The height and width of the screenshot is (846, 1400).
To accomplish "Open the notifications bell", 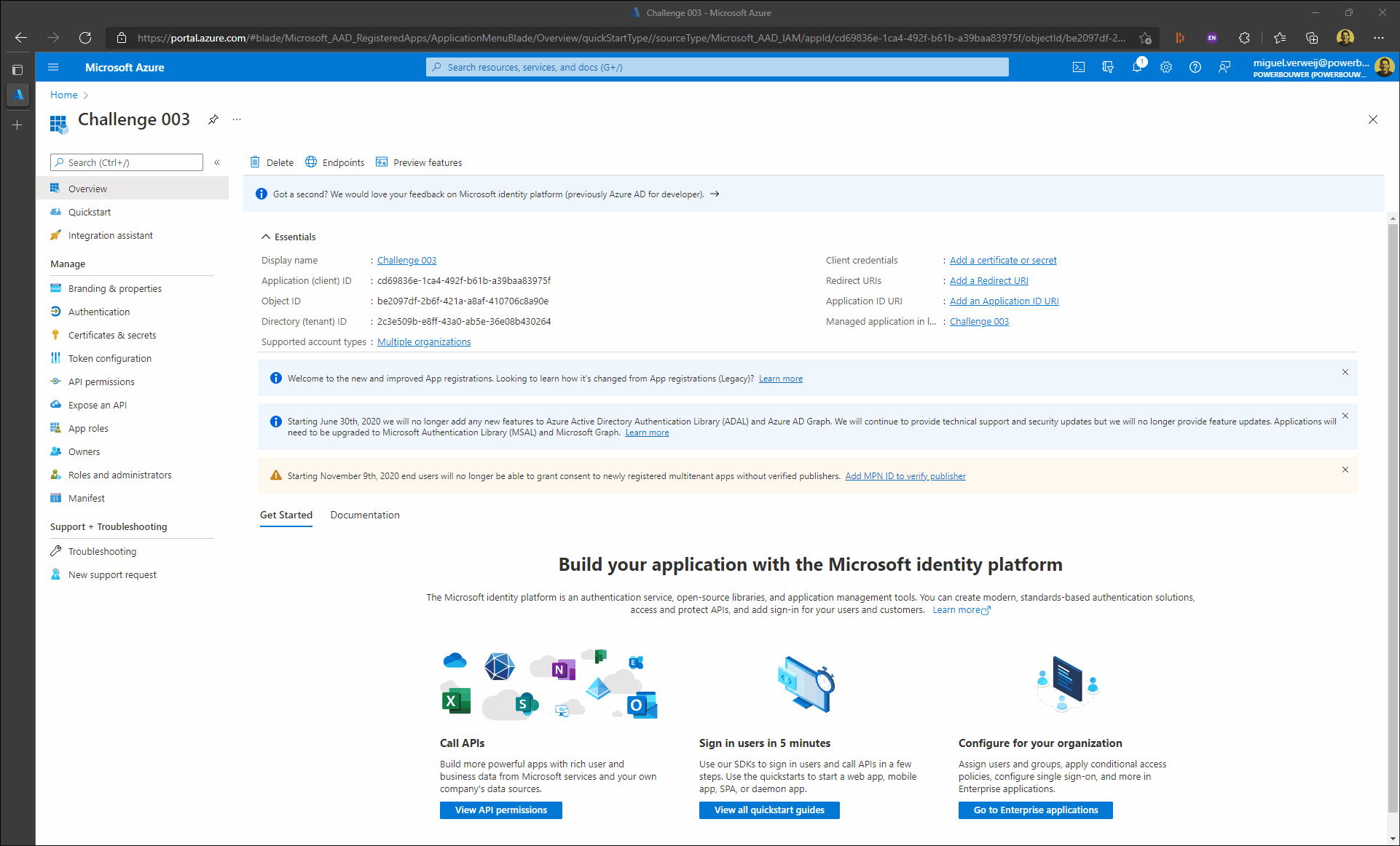I will point(1137,67).
